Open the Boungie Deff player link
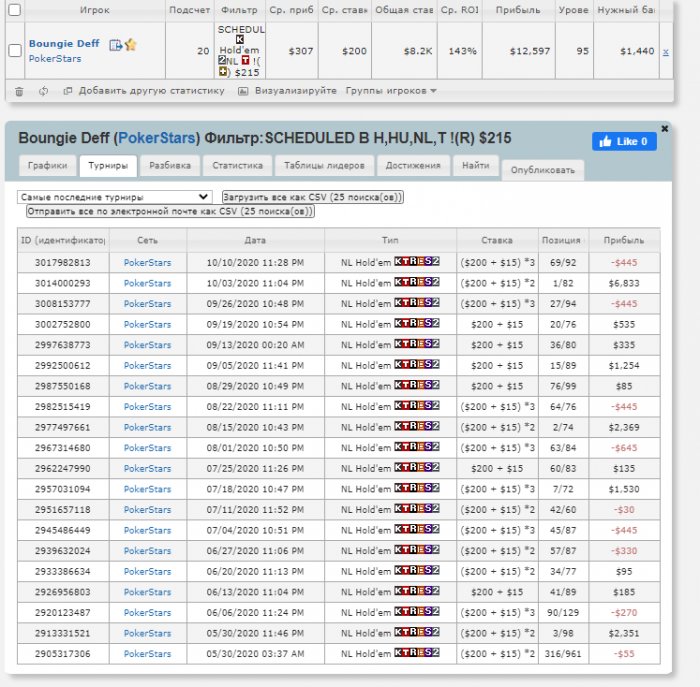The width and height of the screenshot is (700, 687). [64, 44]
